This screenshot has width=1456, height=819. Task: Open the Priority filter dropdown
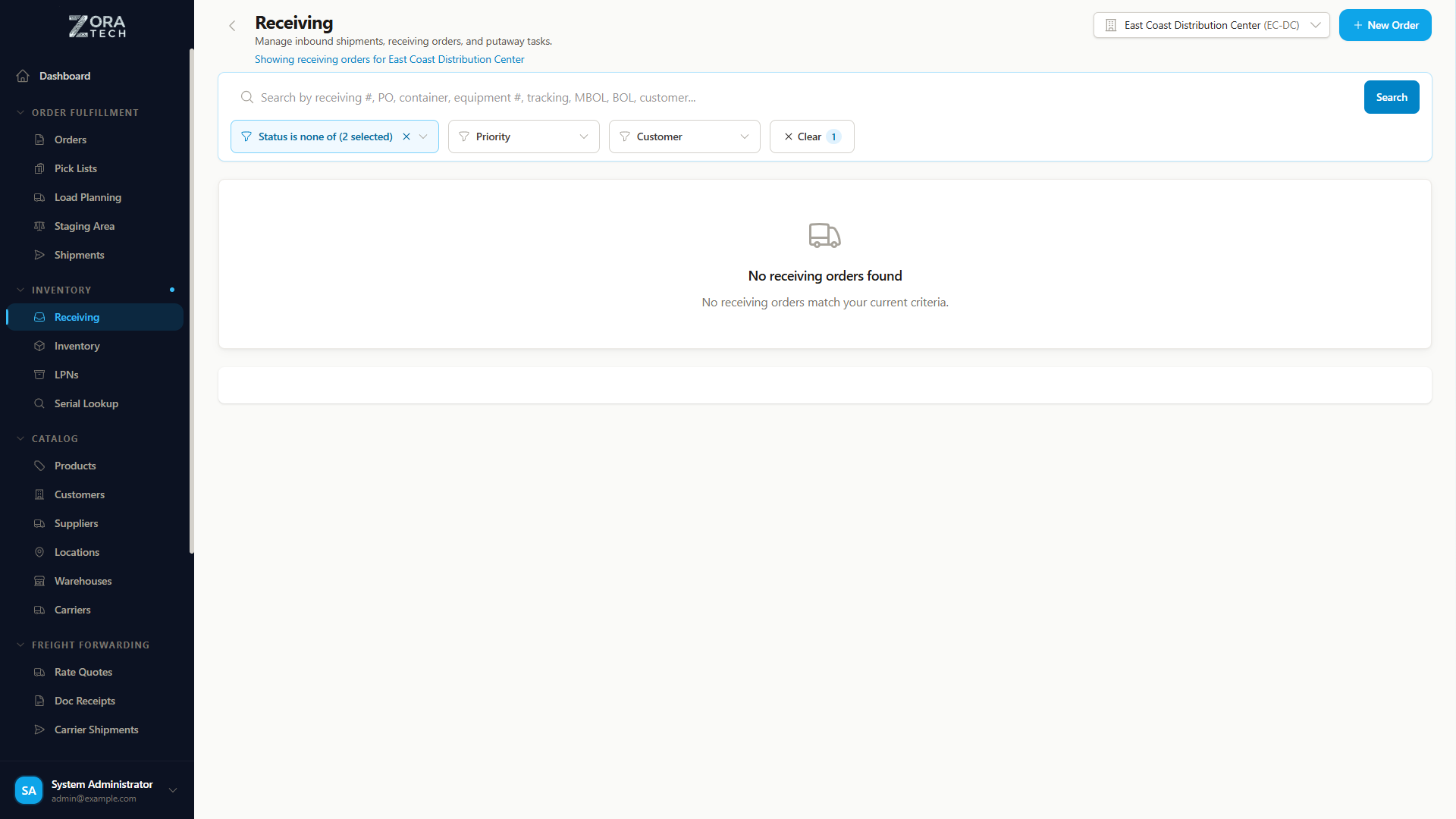[x=523, y=136]
